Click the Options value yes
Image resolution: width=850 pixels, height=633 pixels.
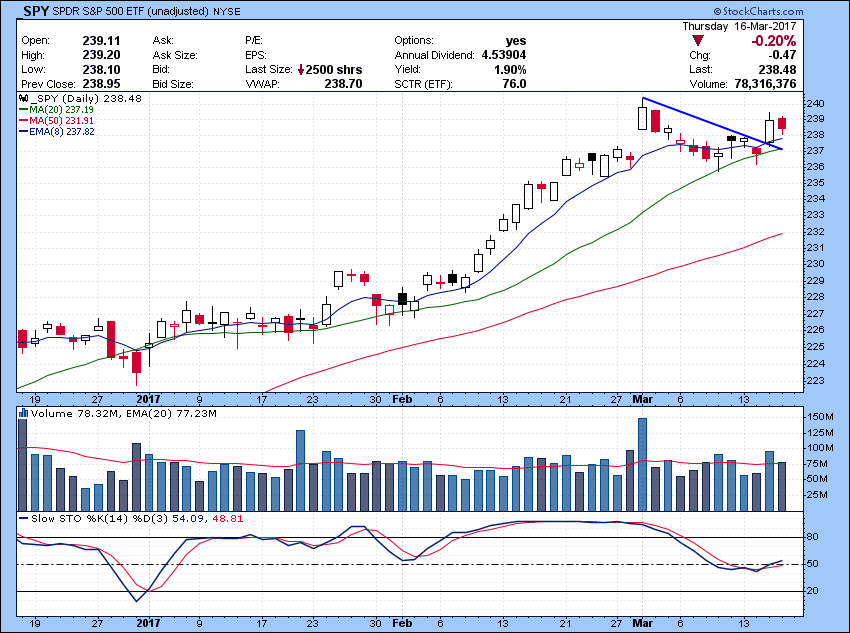(516, 41)
